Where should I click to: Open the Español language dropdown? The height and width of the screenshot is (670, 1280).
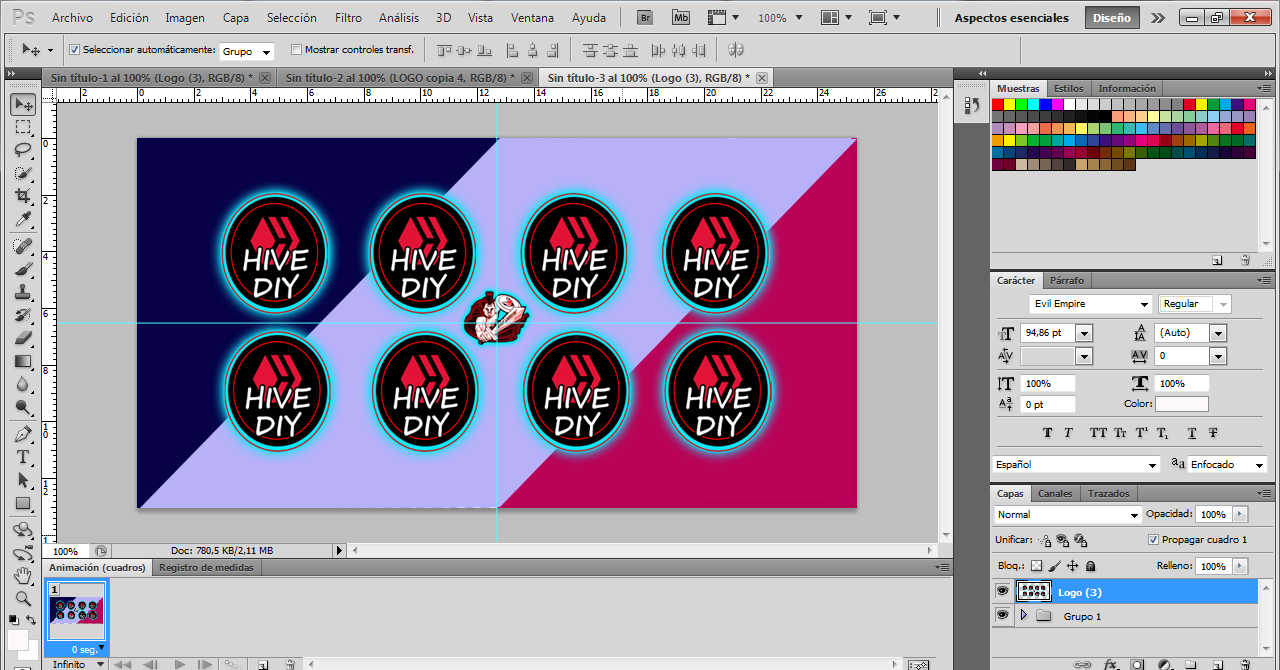[x=1076, y=464]
